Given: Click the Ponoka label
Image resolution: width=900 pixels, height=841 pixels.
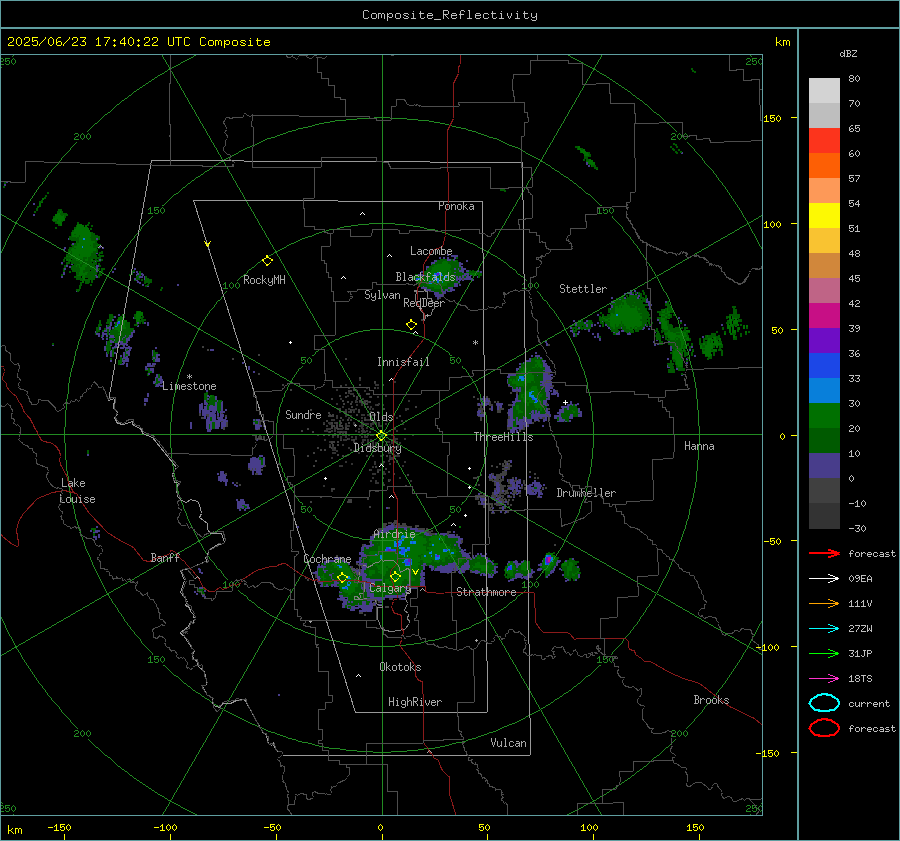Looking at the screenshot, I should coord(456,206).
